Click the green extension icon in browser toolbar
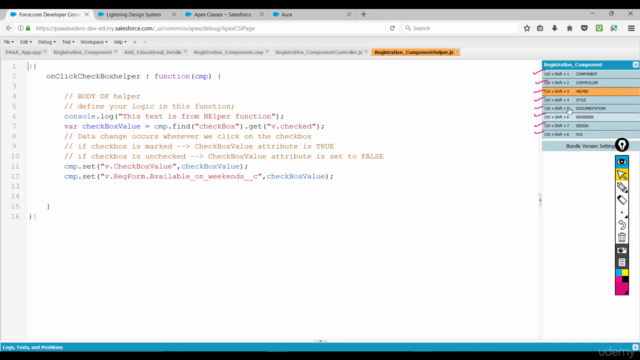The height and width of the screenshot is (360, 640). point(599,28)
